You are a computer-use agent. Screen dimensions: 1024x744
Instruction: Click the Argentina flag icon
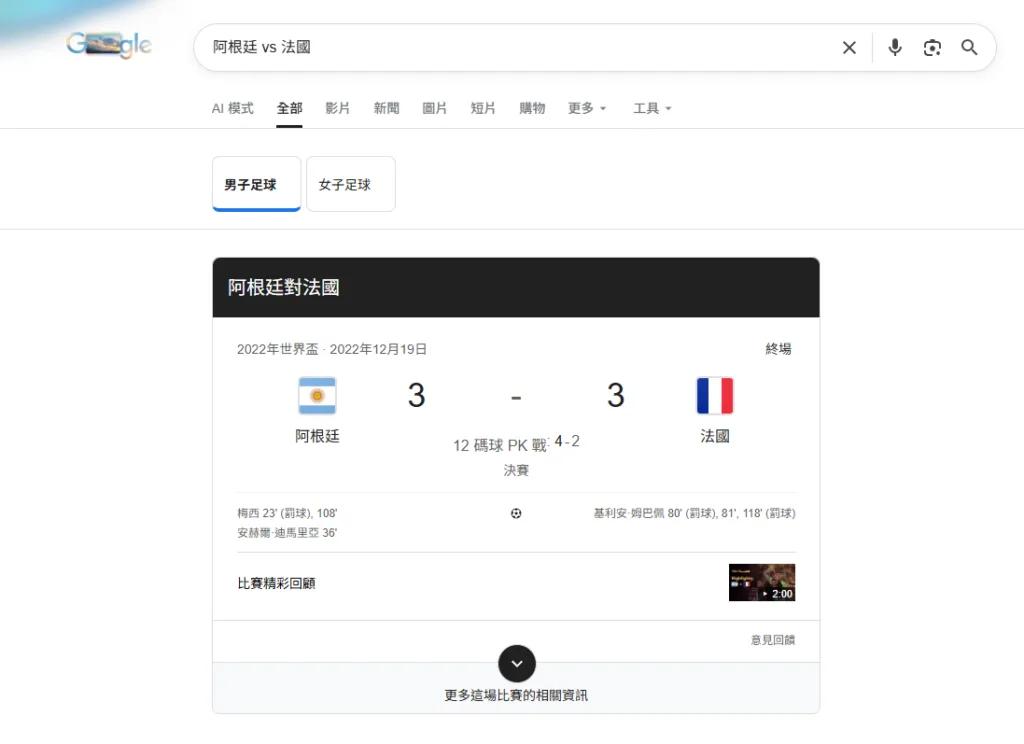[x=316, y=395]
